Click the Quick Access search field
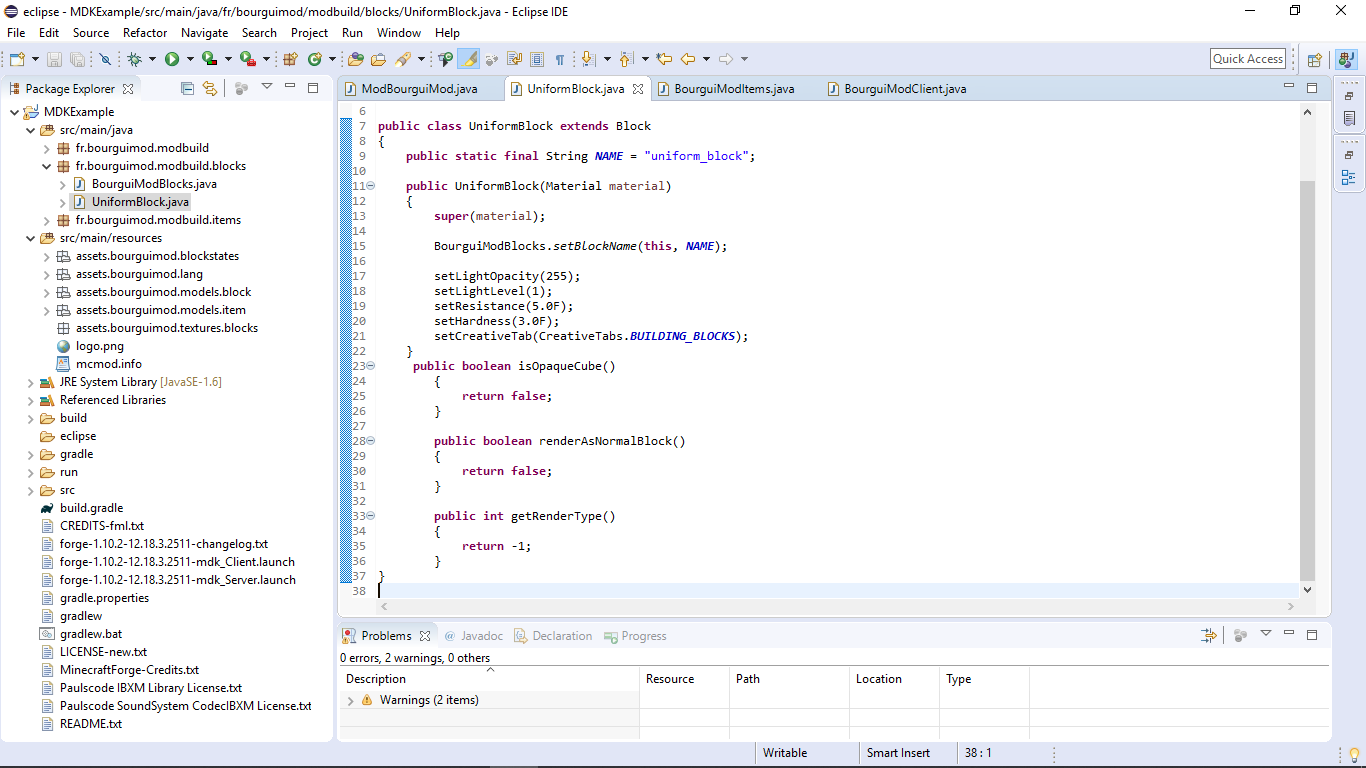This screenshot has width=1366, height=768. click(1247, 59)
